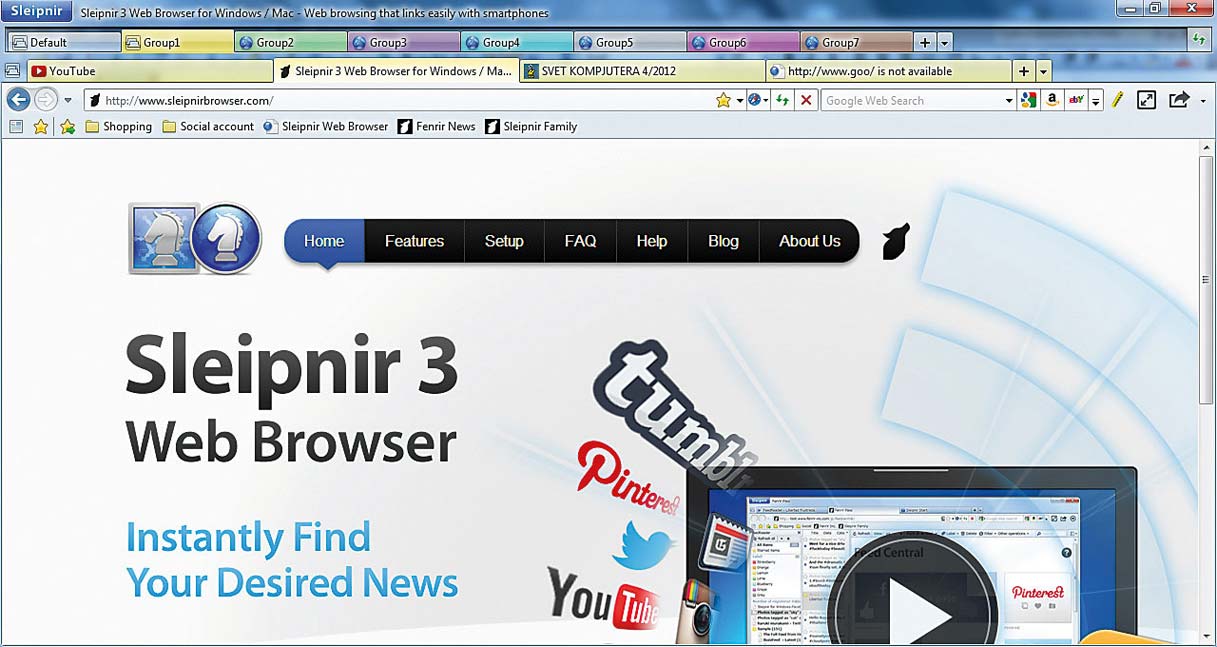Open the Sleipnir Family bookmark
The image size is (1217, 647).
tap(531, 127)
